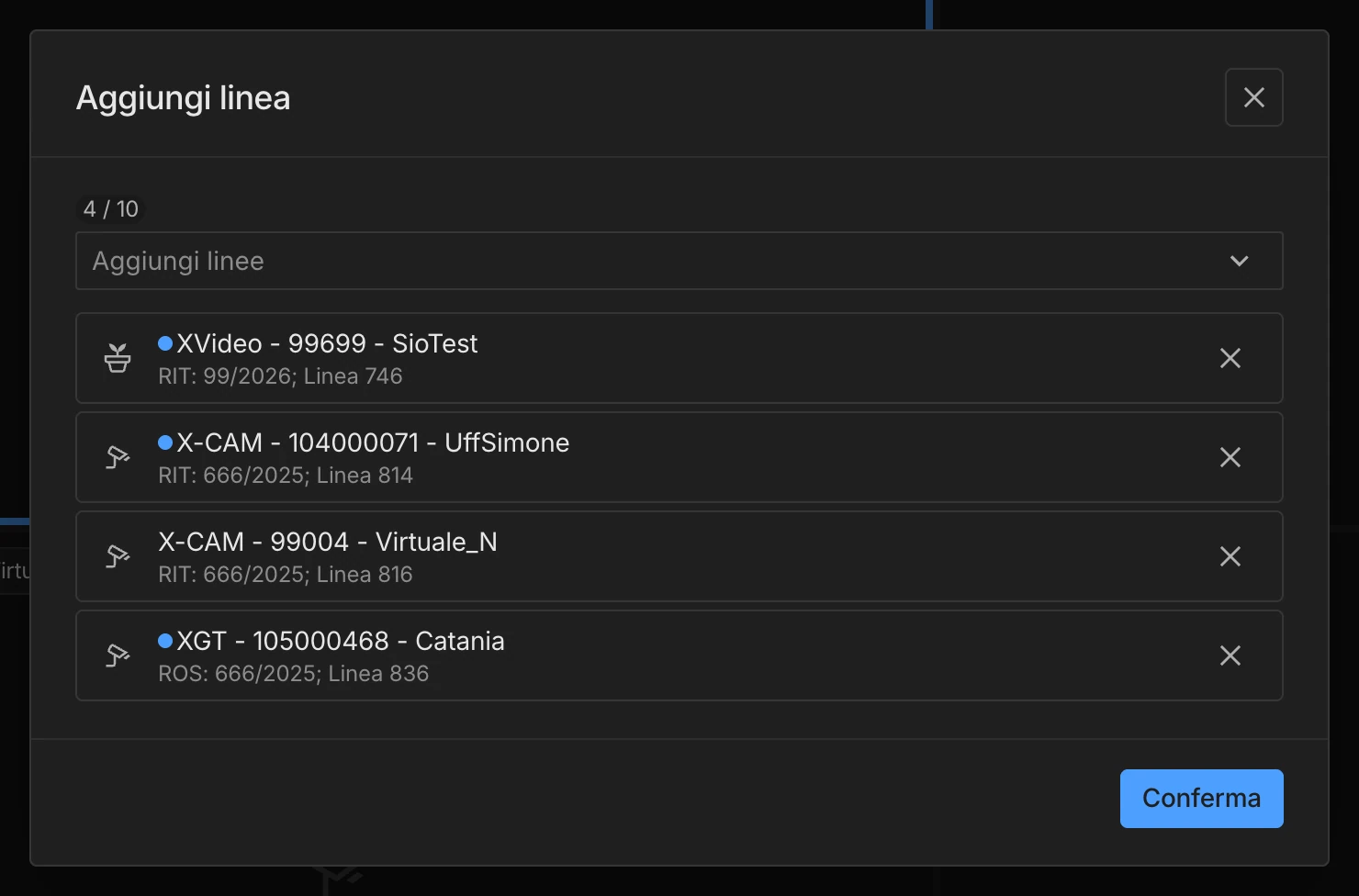Click the blue status dot on XVideo row
Image resolution: width=1359 pixels, height=896 pixels.
(x=165, y=343)
